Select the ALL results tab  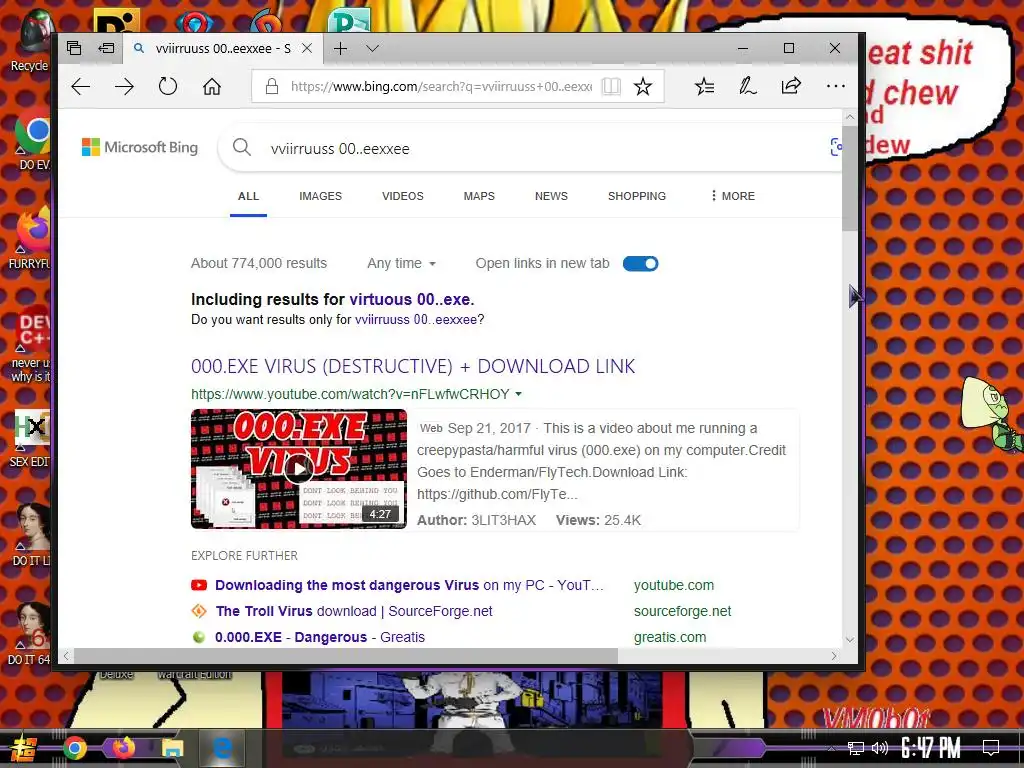coord(248,196)
